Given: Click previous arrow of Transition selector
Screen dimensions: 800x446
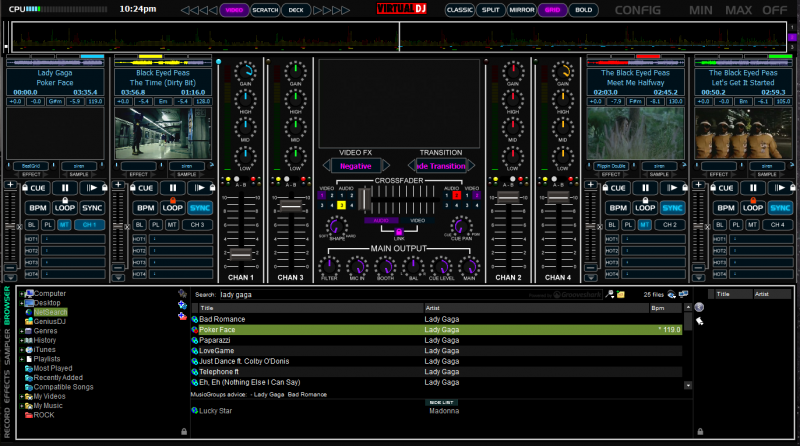Looking at the screenshot, I should tap(411, 166).
